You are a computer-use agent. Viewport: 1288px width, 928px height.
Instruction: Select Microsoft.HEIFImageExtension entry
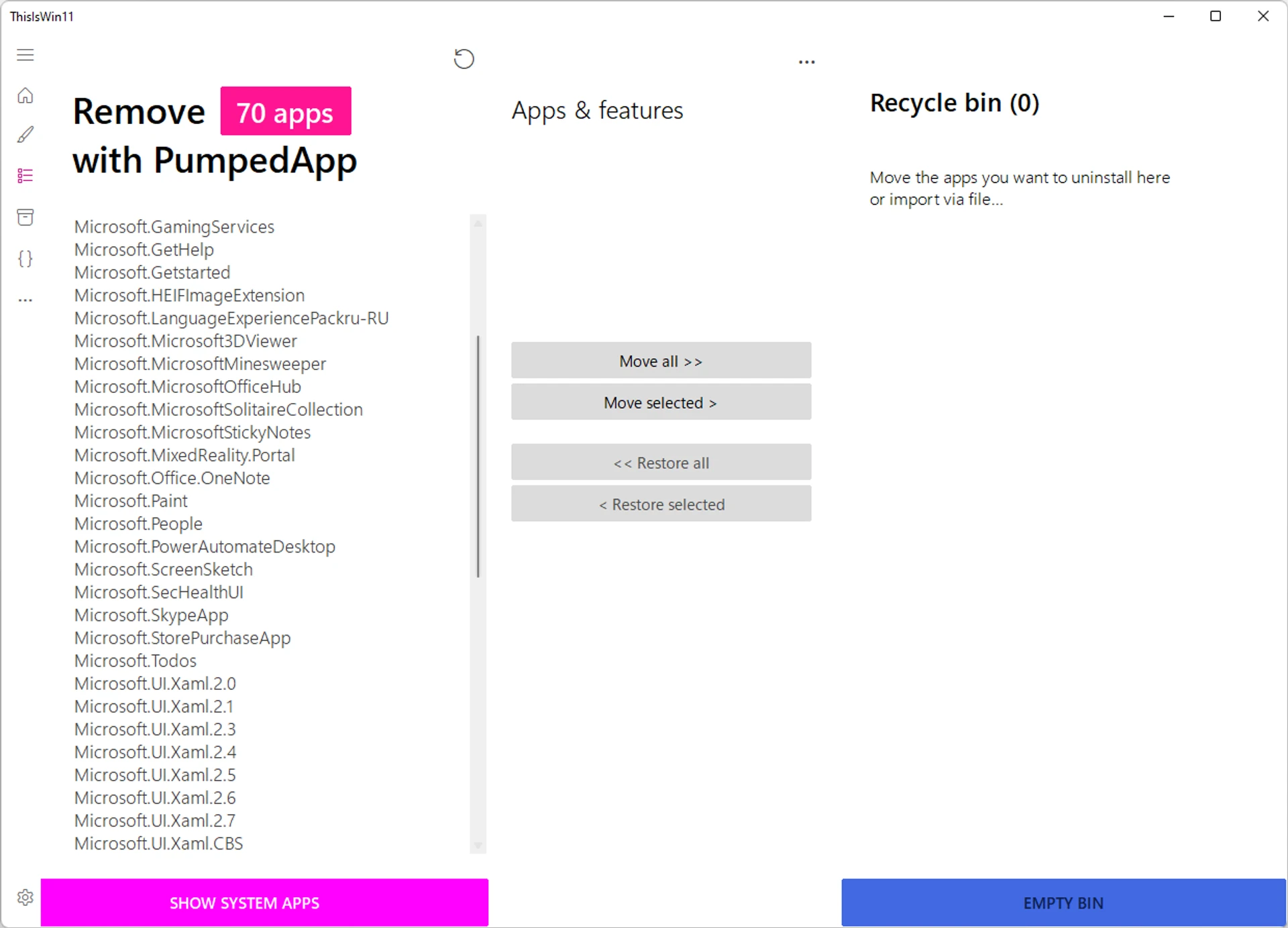(189, 295)
